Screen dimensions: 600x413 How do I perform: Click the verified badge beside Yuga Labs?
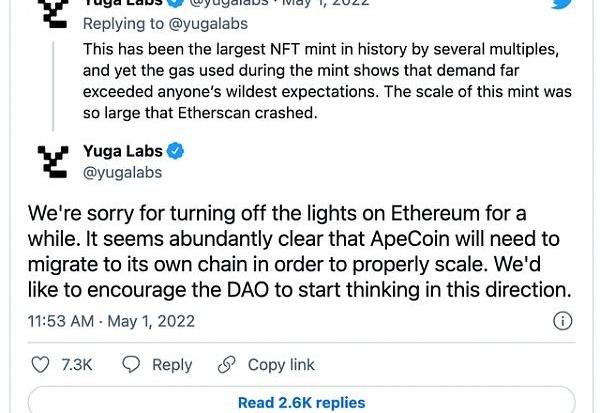[175, 151]
